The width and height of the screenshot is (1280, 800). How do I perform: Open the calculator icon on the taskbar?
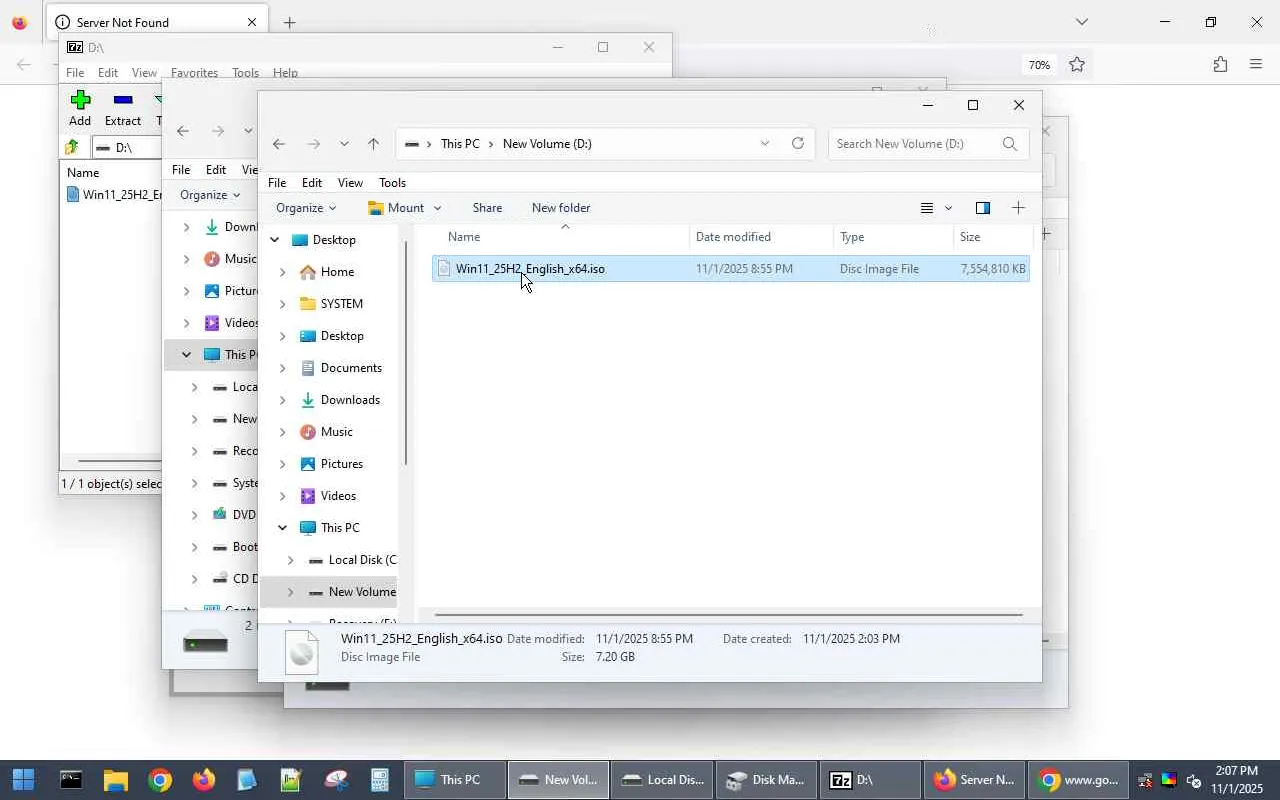(379, 780)
